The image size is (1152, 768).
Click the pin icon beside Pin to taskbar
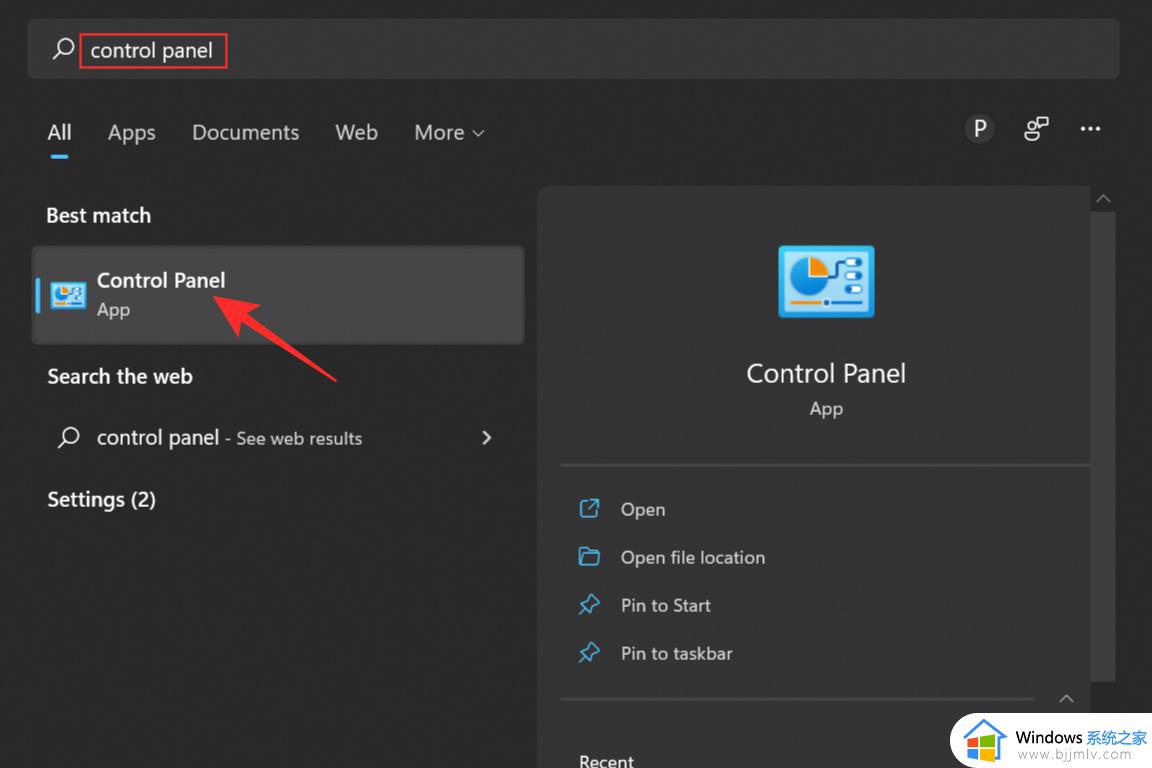(589, 653)
